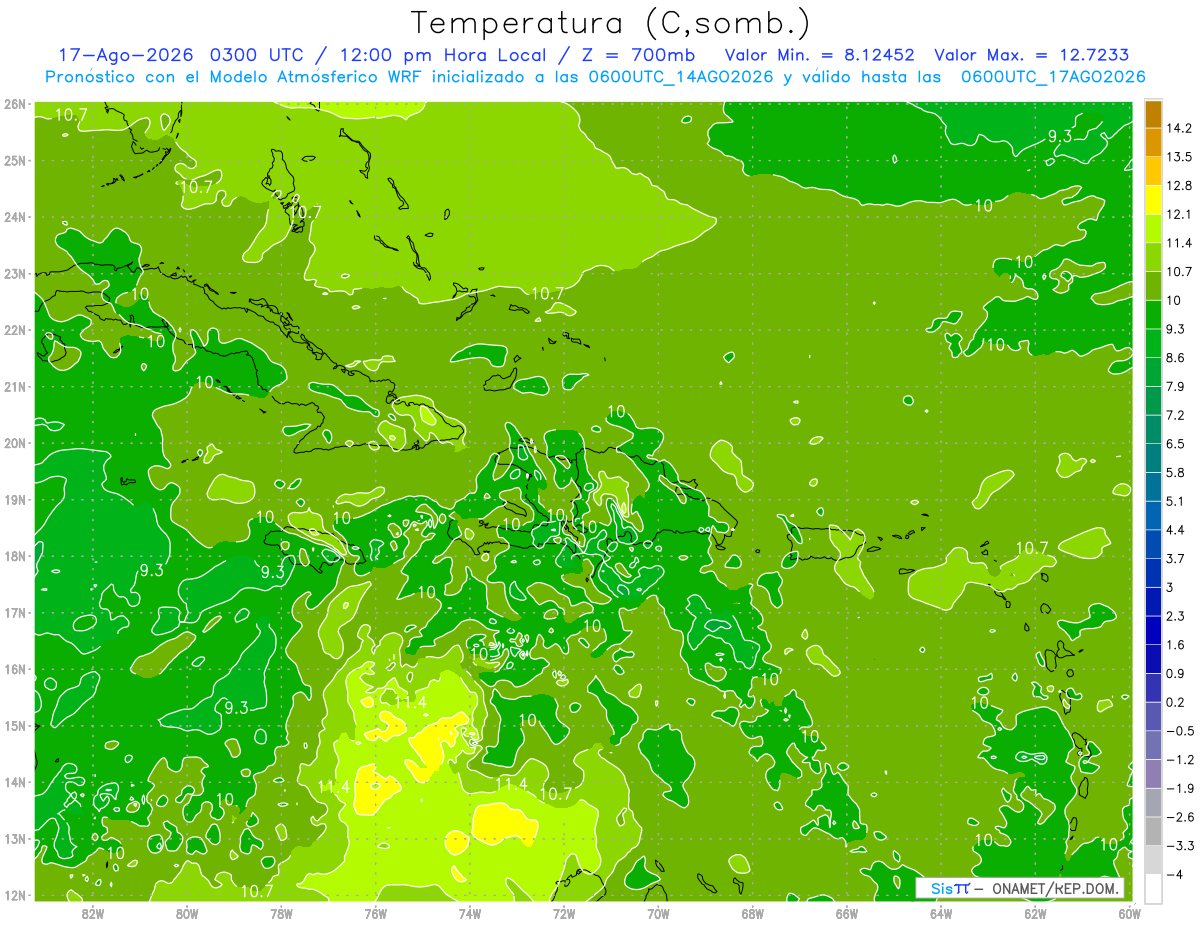
Task: Click the -4 label on the color scale
Action: [1174, 875]
